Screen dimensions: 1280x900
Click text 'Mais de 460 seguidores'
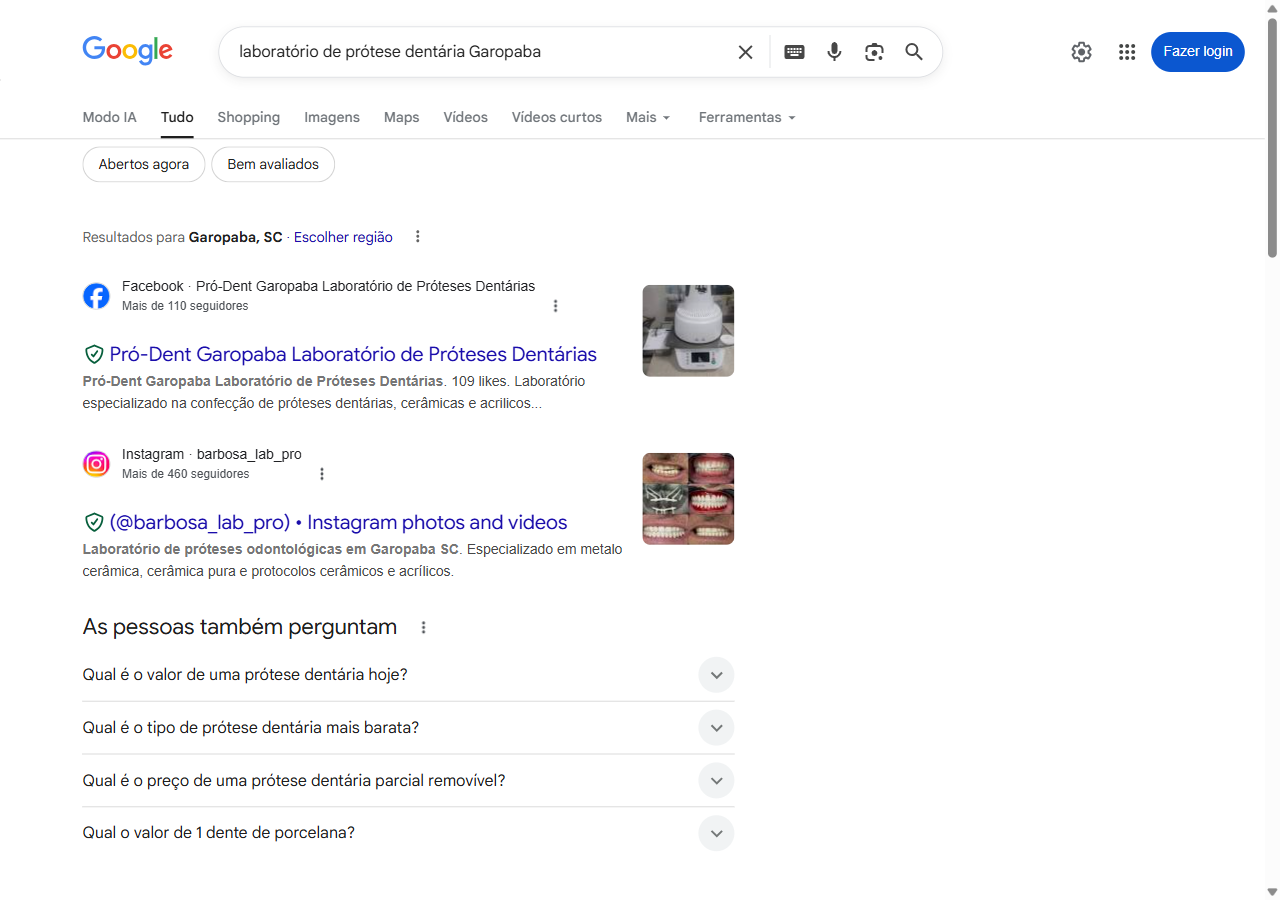coord(185,474)
